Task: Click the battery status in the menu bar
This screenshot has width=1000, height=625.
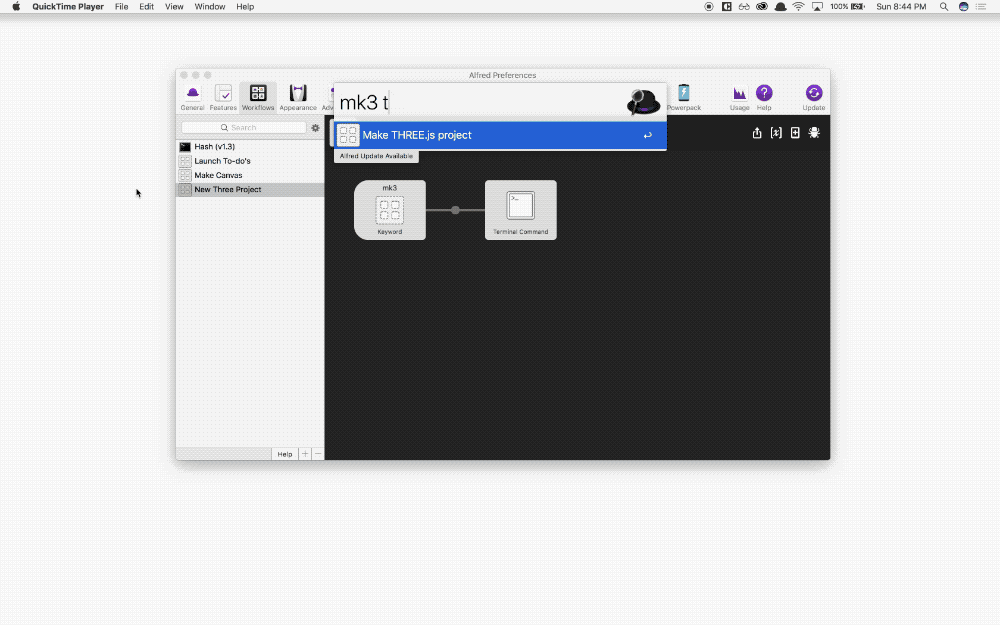Action: [848, 6]
